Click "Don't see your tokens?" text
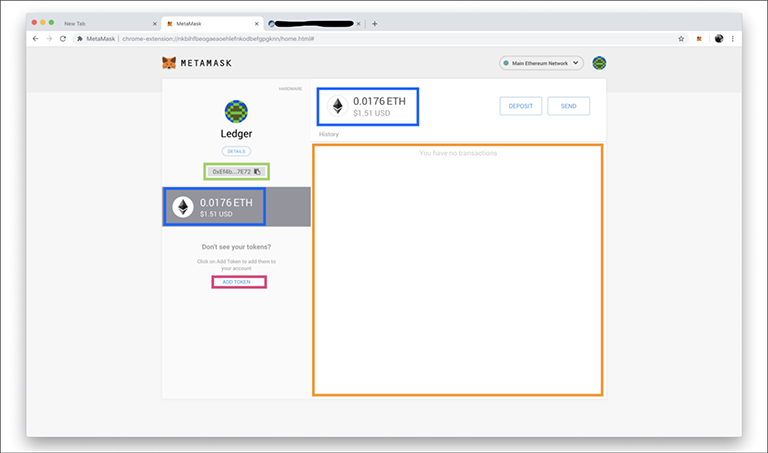The width and height of the screenshot is (768, 453). coord(236,247)
